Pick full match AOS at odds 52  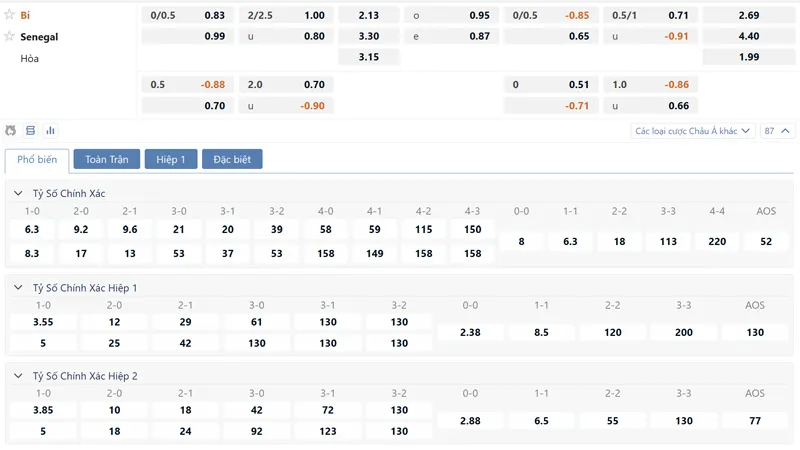[x=766, y=241]
